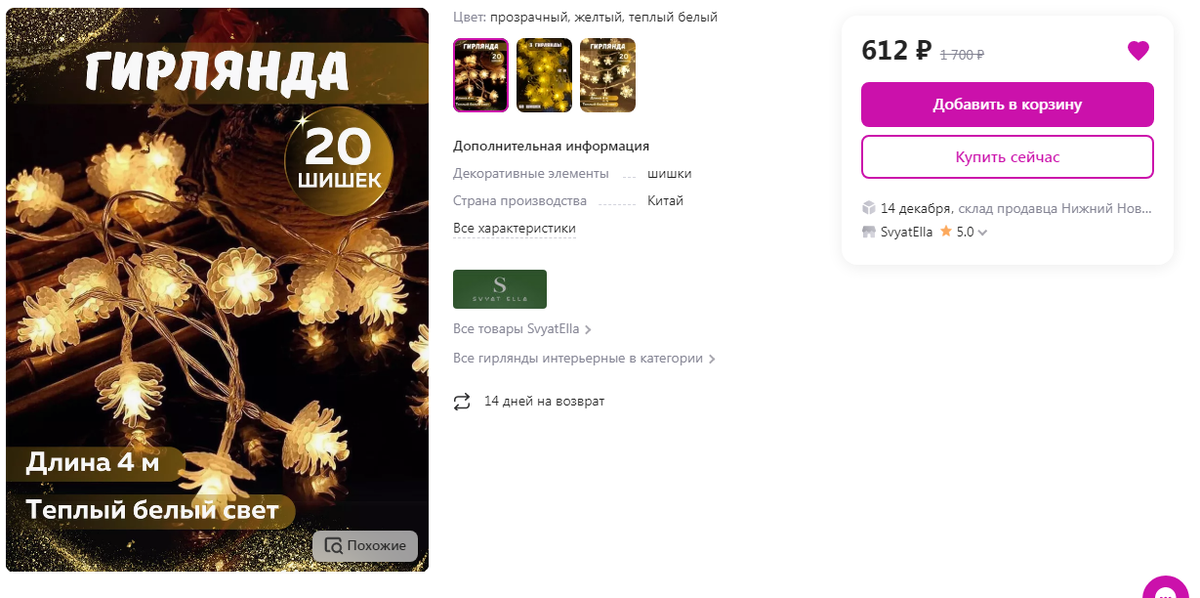Select the first transparent color thumbnail
This screenshot has width=1200, height=598.
coord(481,75)
